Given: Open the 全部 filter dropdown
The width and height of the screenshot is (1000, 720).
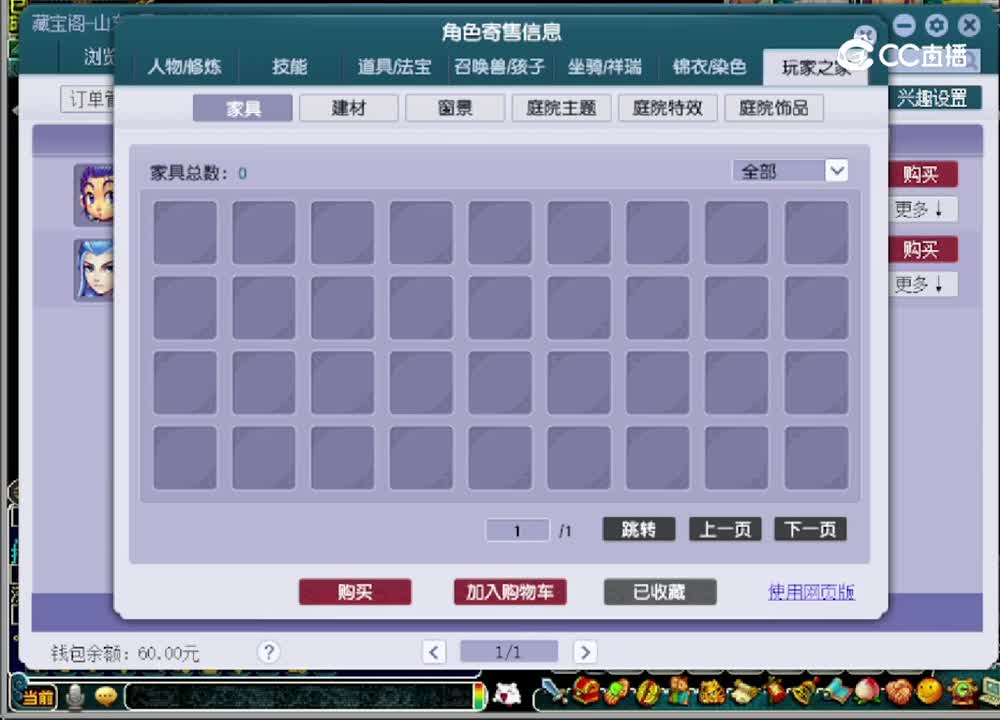Looking at the screenshot, I should (x=790, y=171).
